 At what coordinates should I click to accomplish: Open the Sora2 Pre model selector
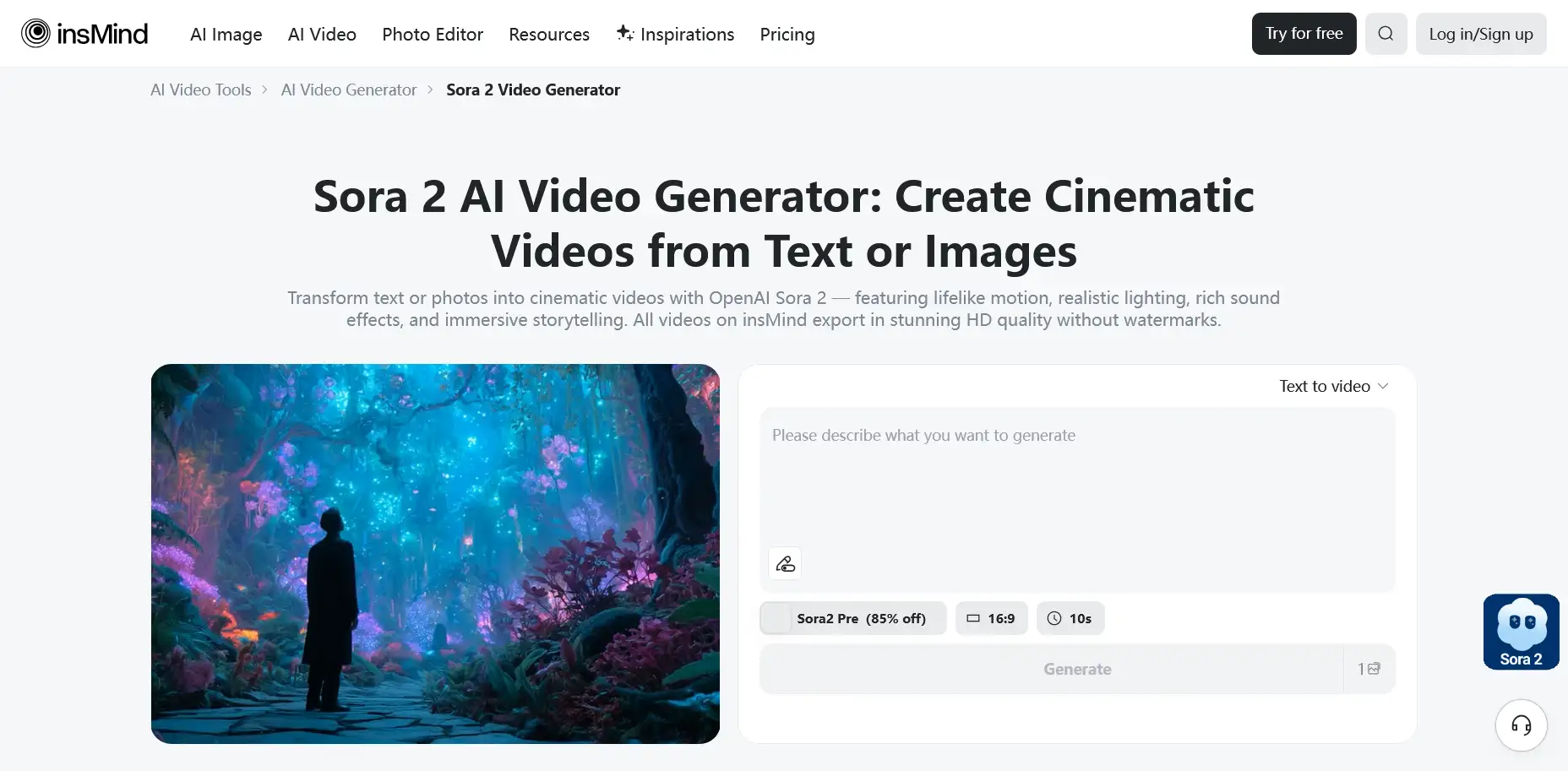tap(852, 618)
